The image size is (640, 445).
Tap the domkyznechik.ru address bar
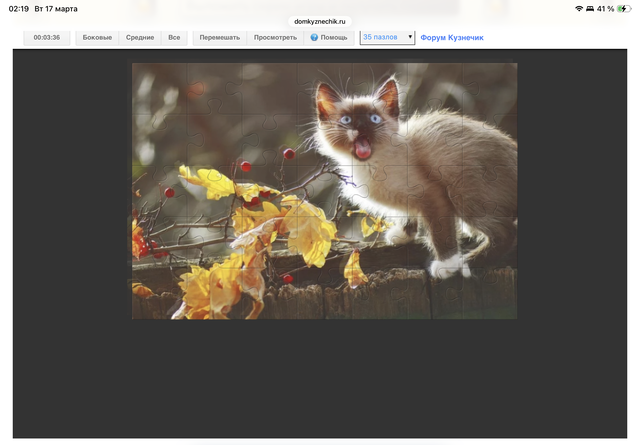pyautogui.click(x=319, y=20)
